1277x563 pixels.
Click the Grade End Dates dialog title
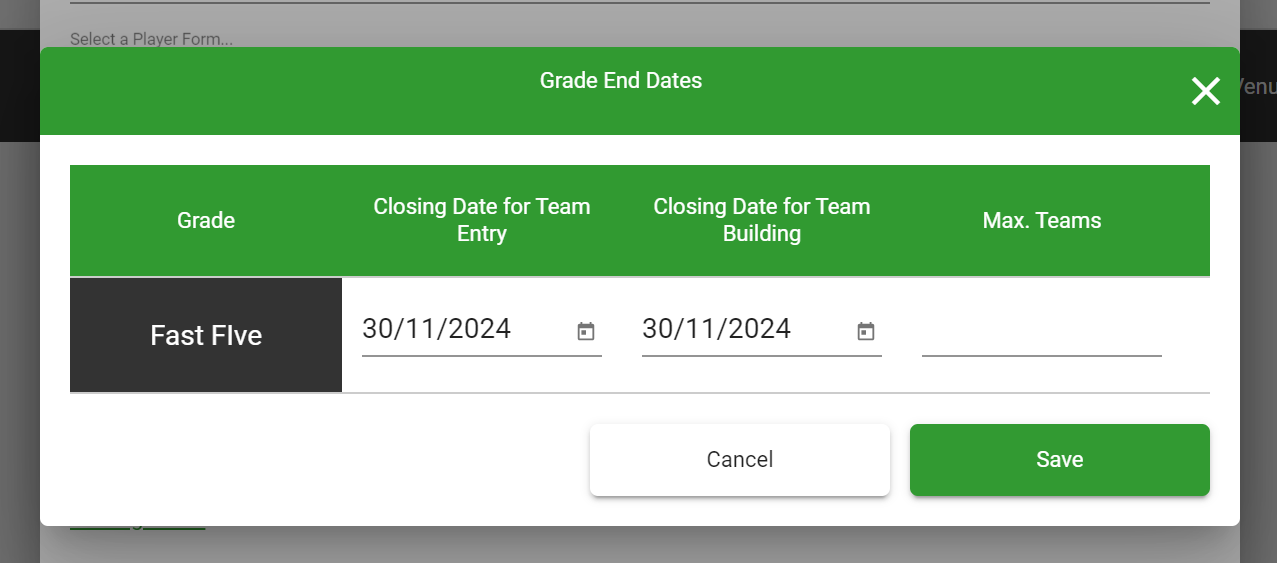(x=621, y=81)
